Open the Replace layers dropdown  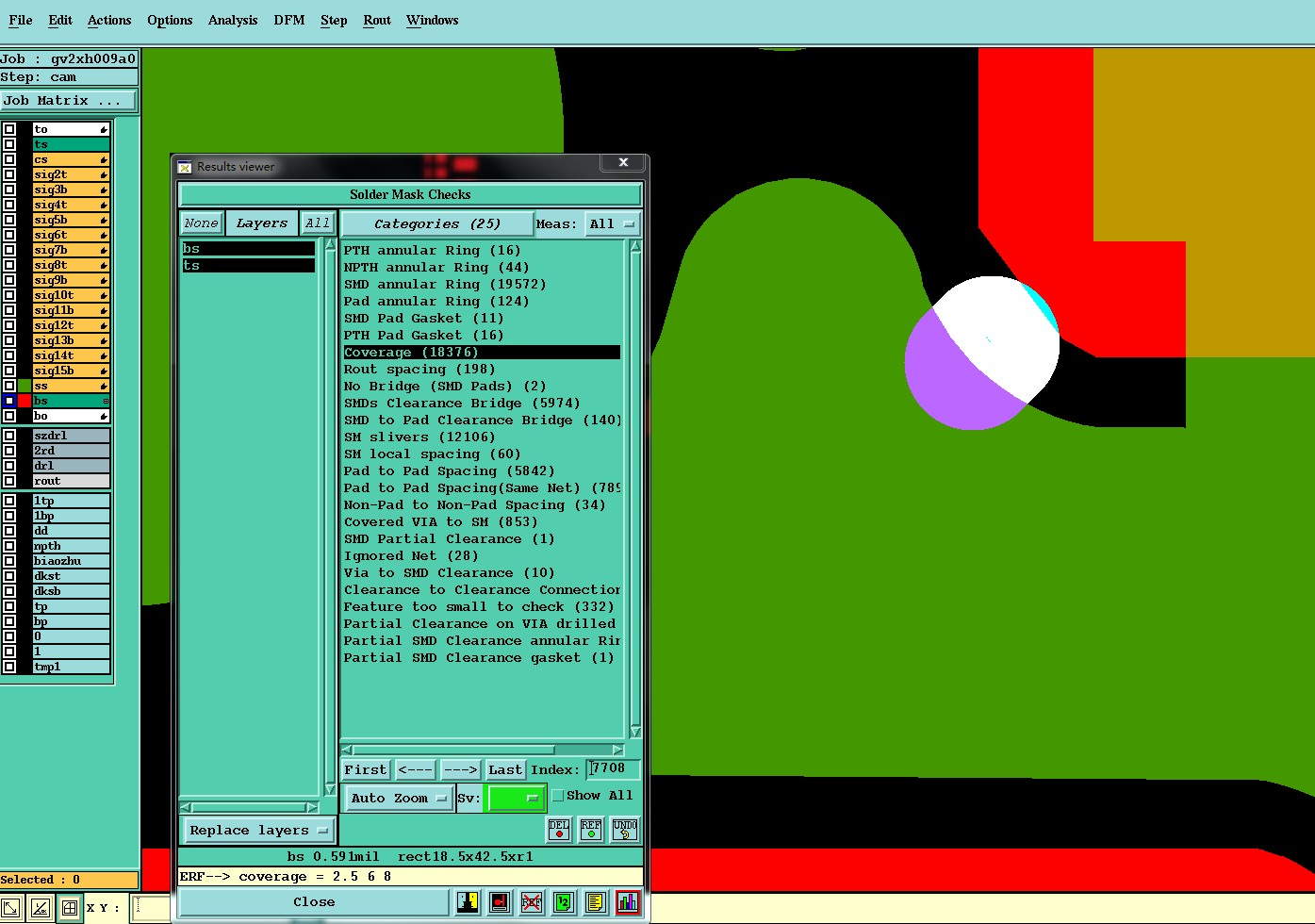click(257, 831)
